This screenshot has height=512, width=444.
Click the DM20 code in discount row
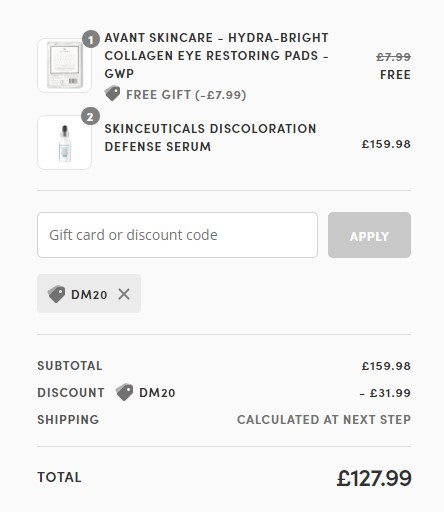tap(157, 393)
